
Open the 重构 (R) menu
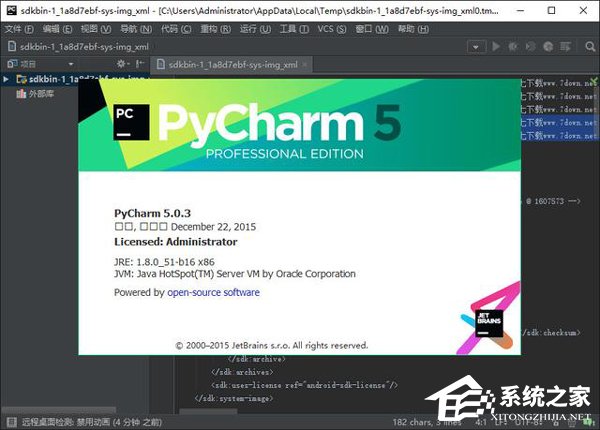[215, 29]
